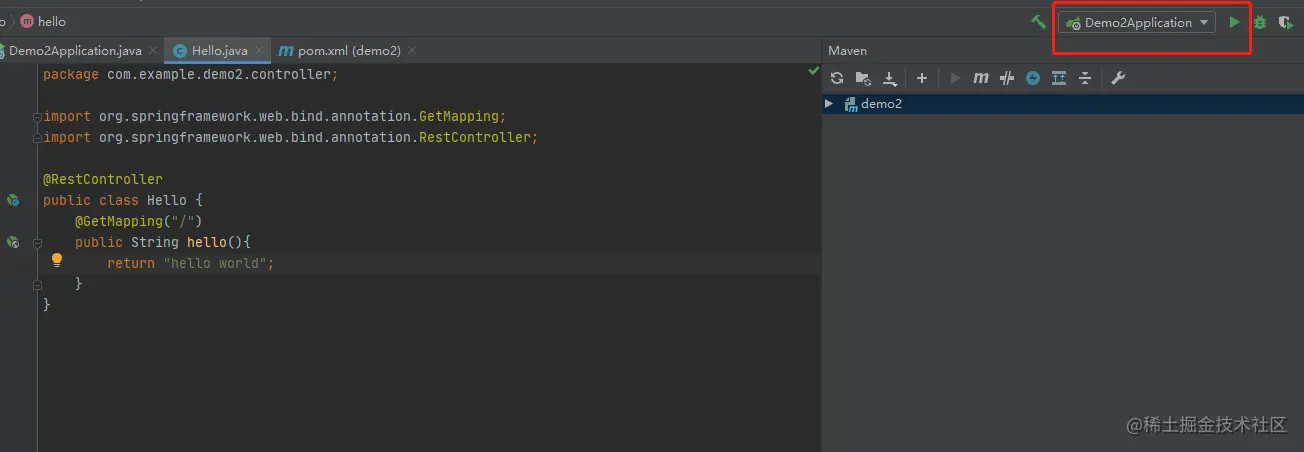Click Generate Sources and Update Folders icon

863,78
